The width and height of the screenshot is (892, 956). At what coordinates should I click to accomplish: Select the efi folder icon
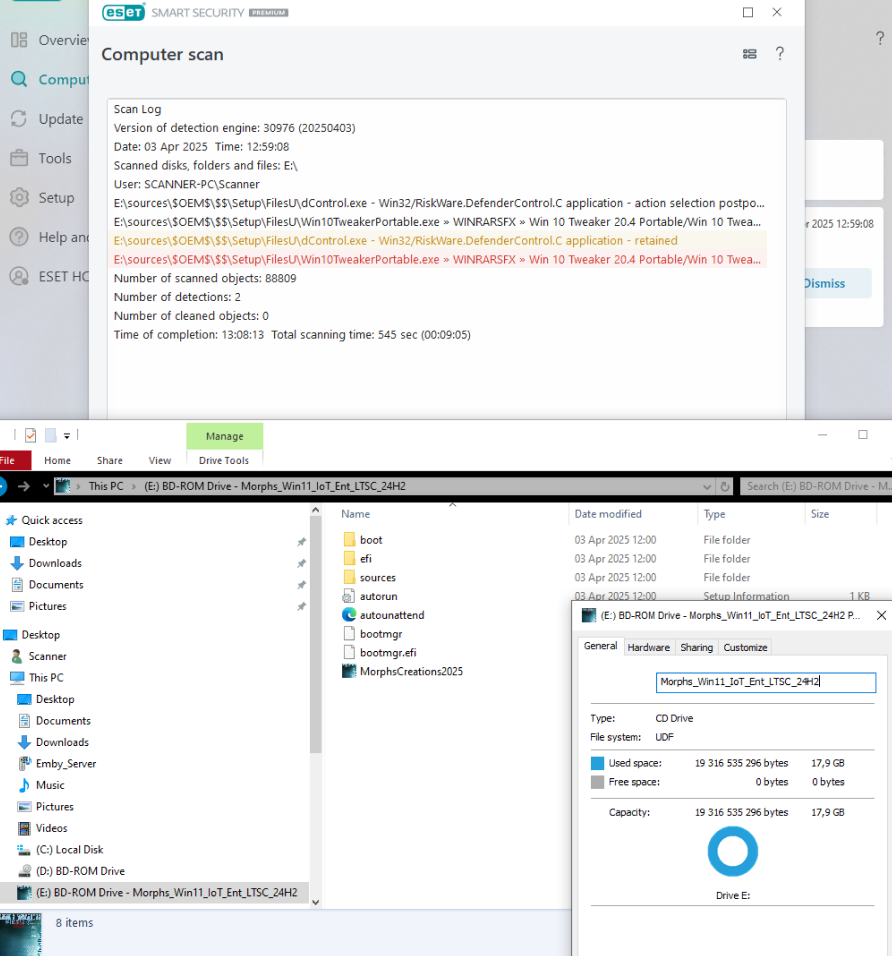pyautogui.click(x=349, y=558)
